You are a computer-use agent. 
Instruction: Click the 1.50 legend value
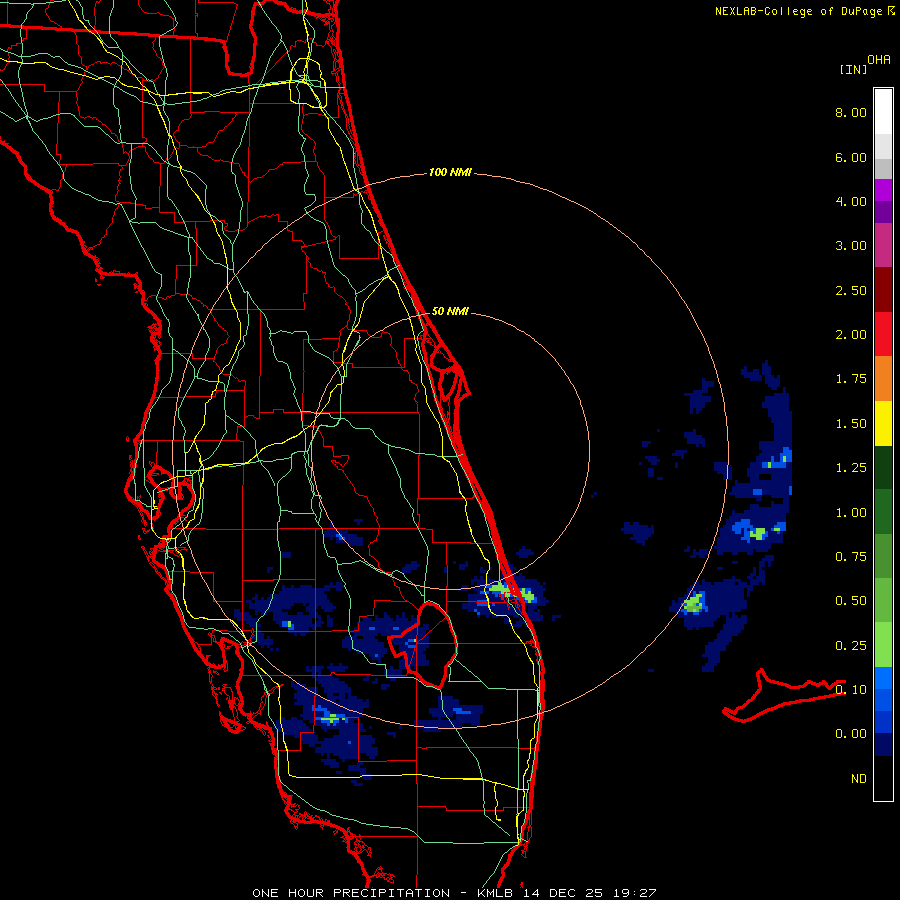[851, 424]
